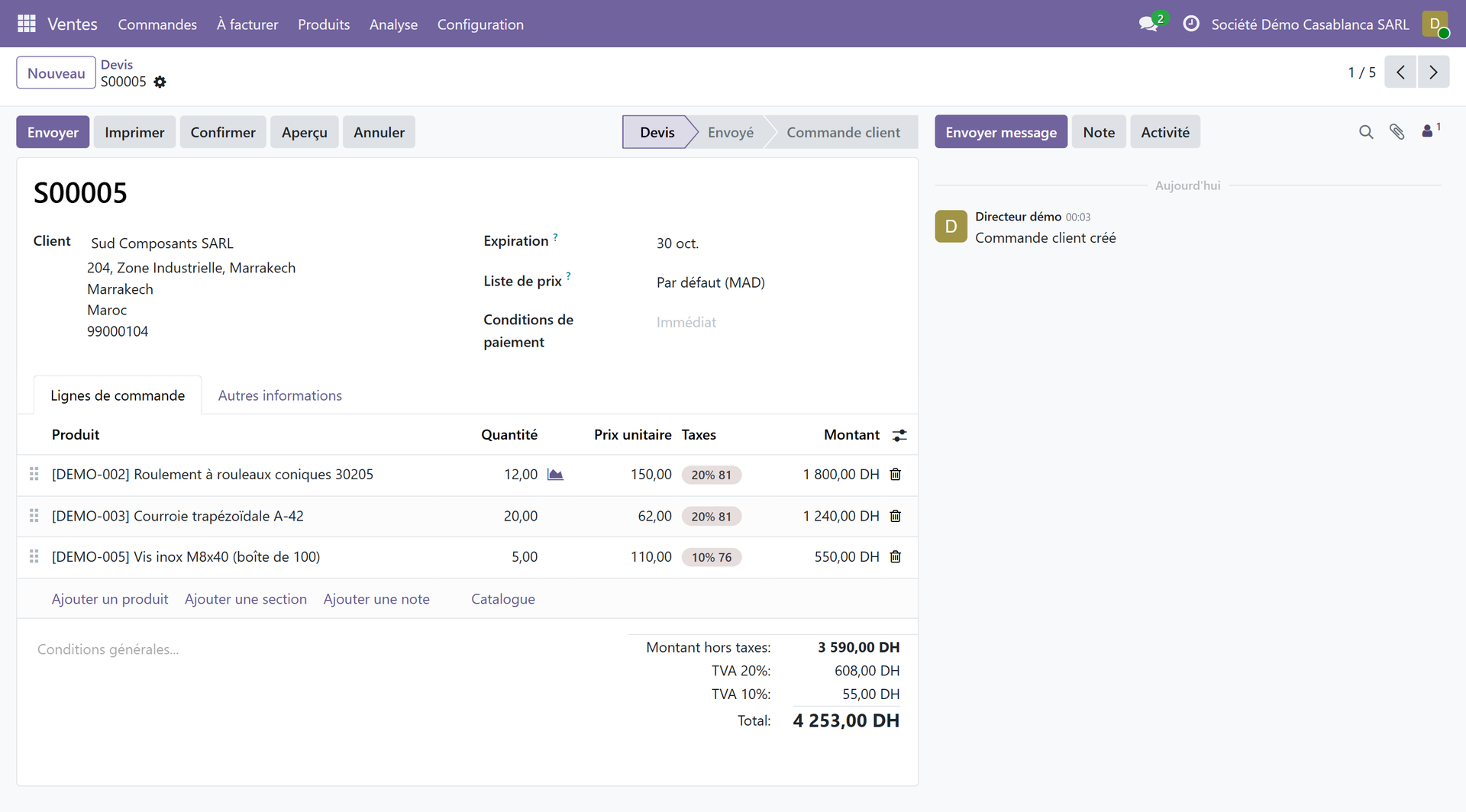Image resolution: width=1466 pixels, height=812 pixels.
Task: Click Ajouter une section link
Action: (246, 599)
